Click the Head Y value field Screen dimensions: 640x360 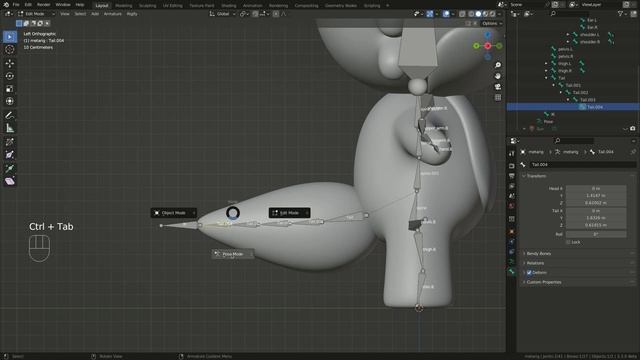596,196
